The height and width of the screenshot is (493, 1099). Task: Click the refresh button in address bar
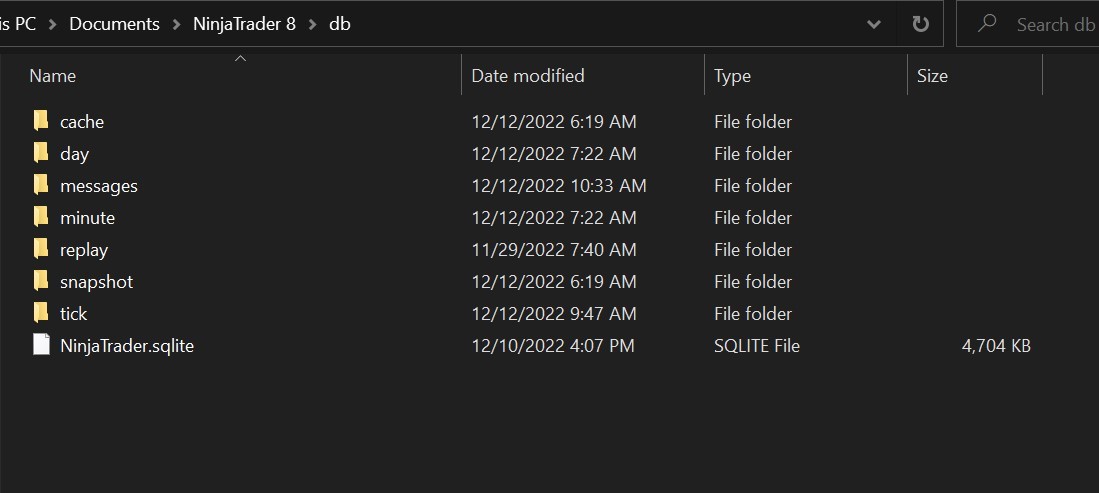pos(919,24)
